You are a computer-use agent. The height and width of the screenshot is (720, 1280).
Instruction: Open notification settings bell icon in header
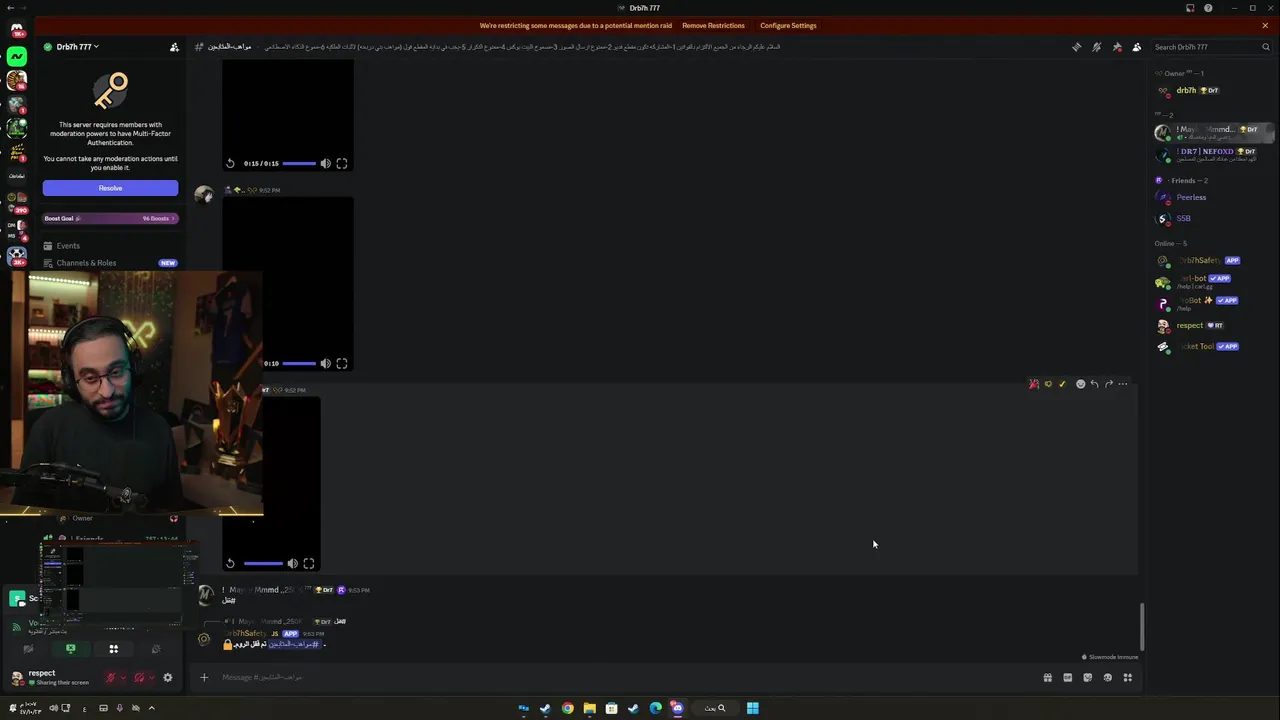click(x=1096, y=47)
